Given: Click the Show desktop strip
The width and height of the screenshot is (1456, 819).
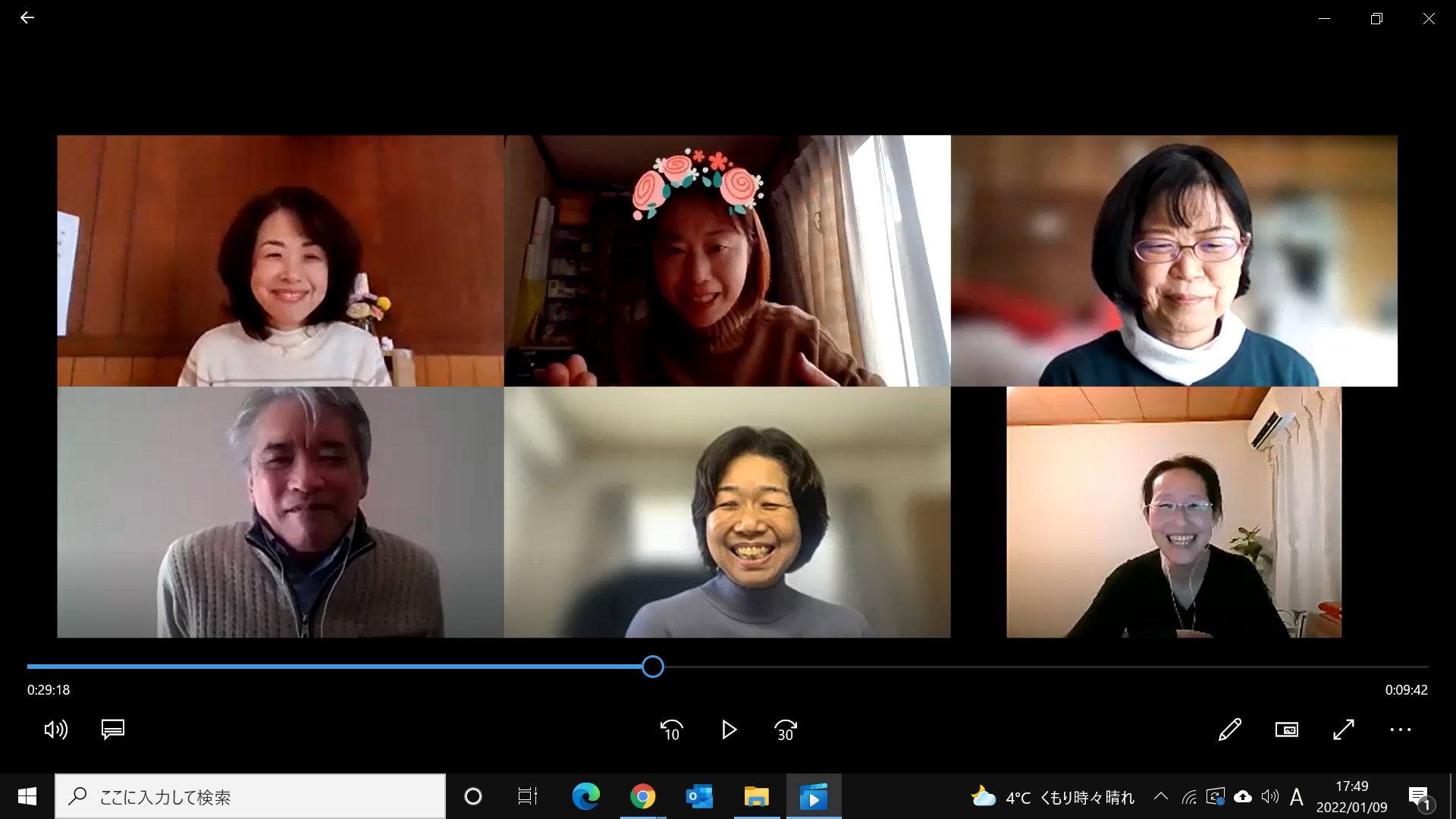Looking at the screenshot, I should click(1452, 796).
